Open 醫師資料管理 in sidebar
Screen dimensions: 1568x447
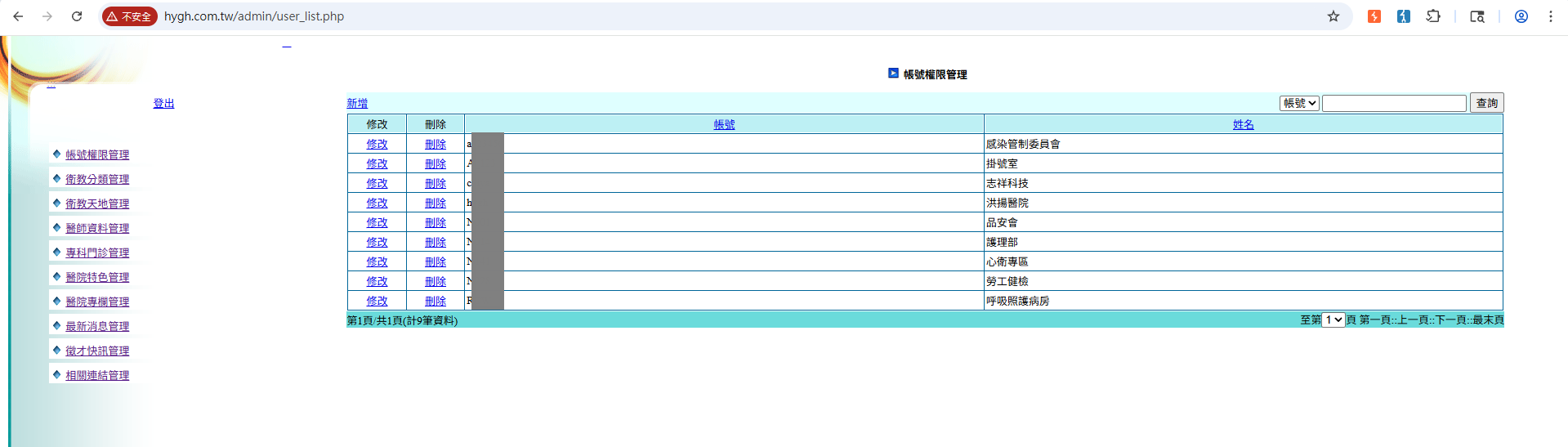(x=97, y=228)
